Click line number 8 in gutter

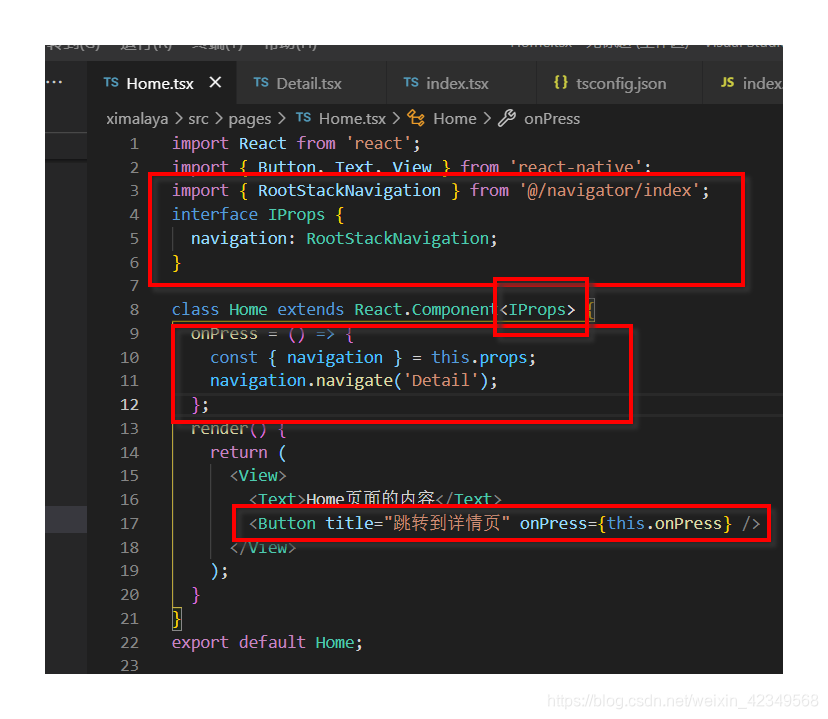134,309
